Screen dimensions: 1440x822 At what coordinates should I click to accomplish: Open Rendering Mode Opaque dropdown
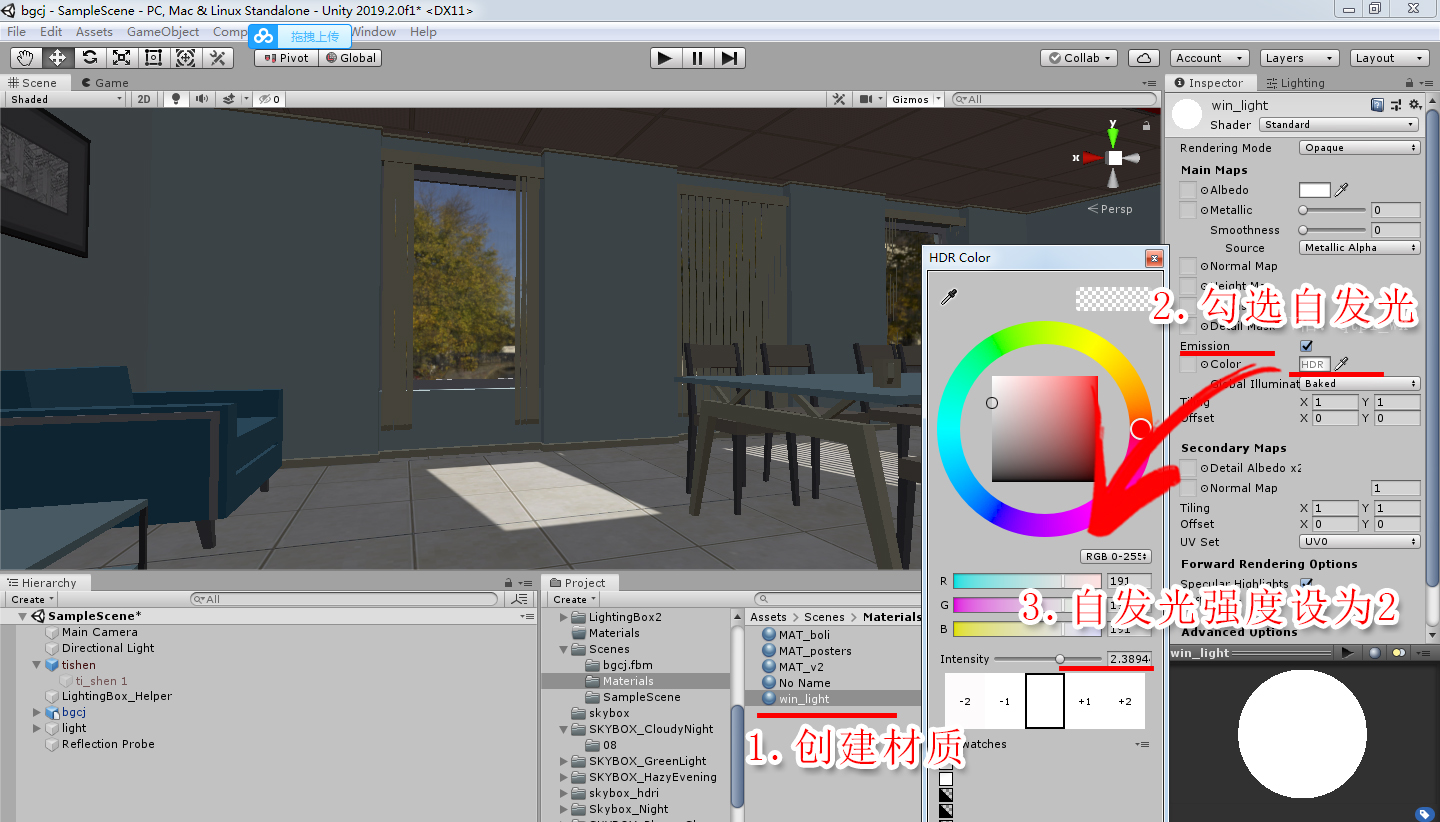[x=1360, y=148]
